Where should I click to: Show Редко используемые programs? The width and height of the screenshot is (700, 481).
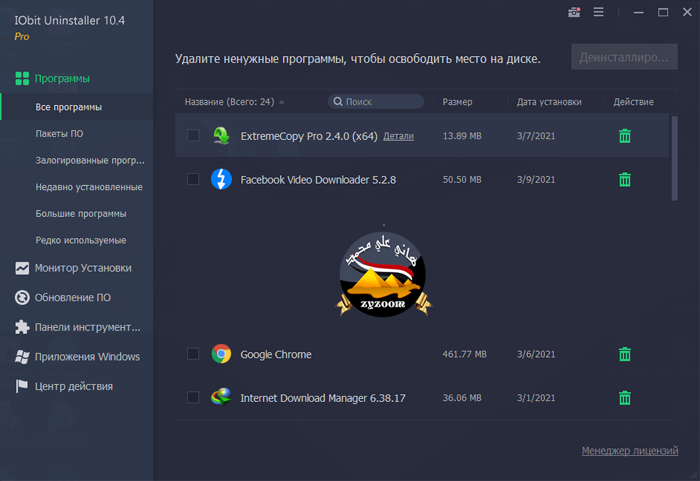pyautogui.click(x=81, y=240)
